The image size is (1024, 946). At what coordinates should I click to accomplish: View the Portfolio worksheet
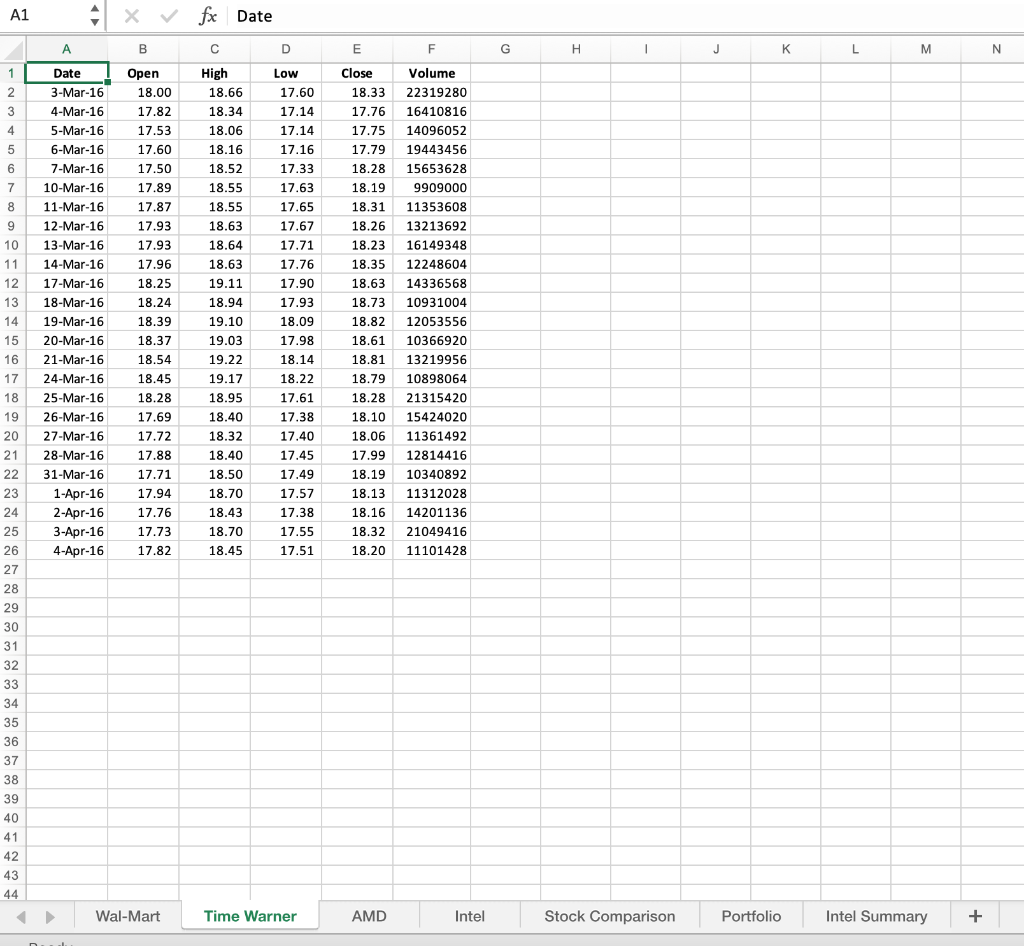[x=751, y=915]
